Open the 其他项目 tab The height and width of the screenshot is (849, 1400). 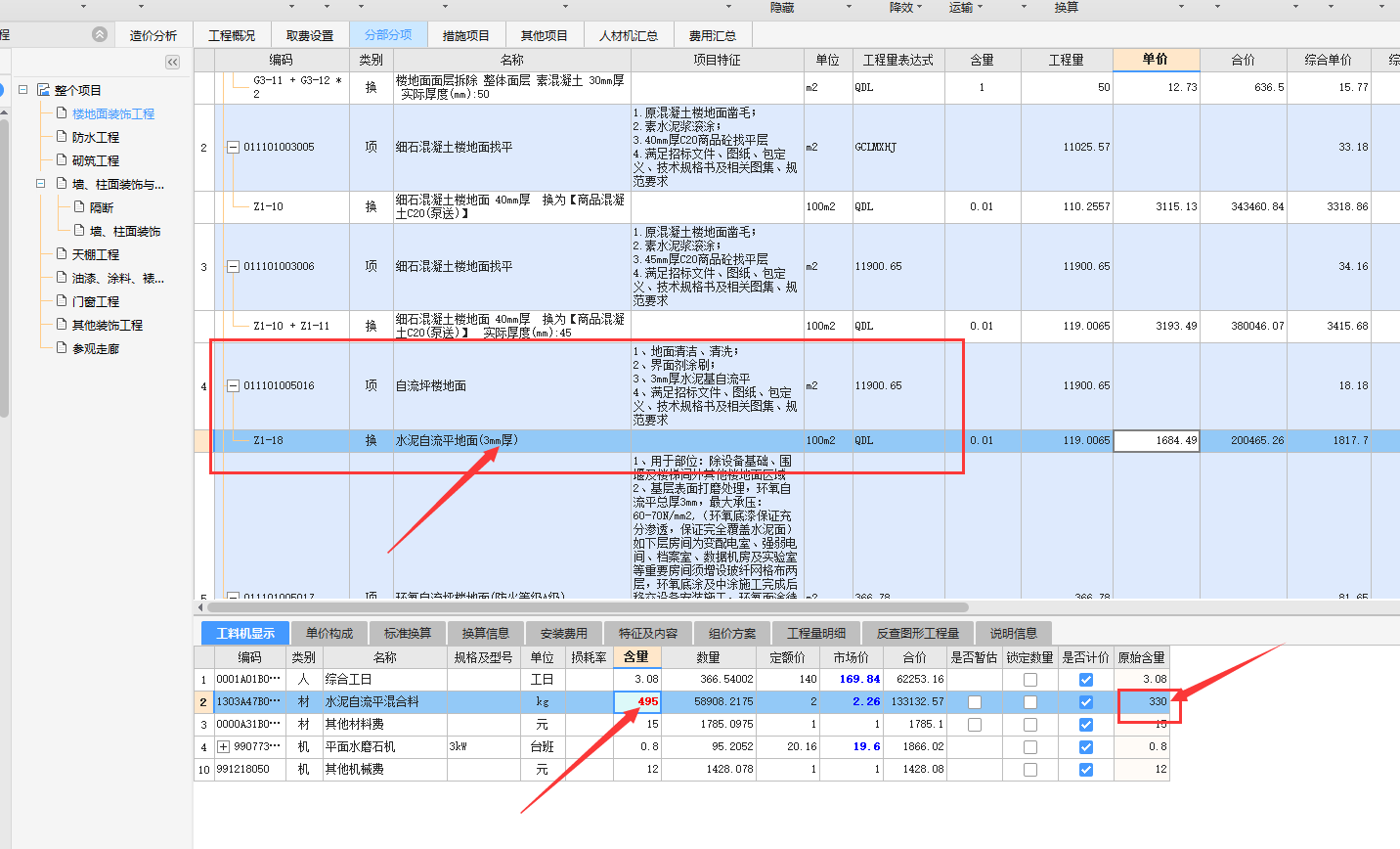545,35
